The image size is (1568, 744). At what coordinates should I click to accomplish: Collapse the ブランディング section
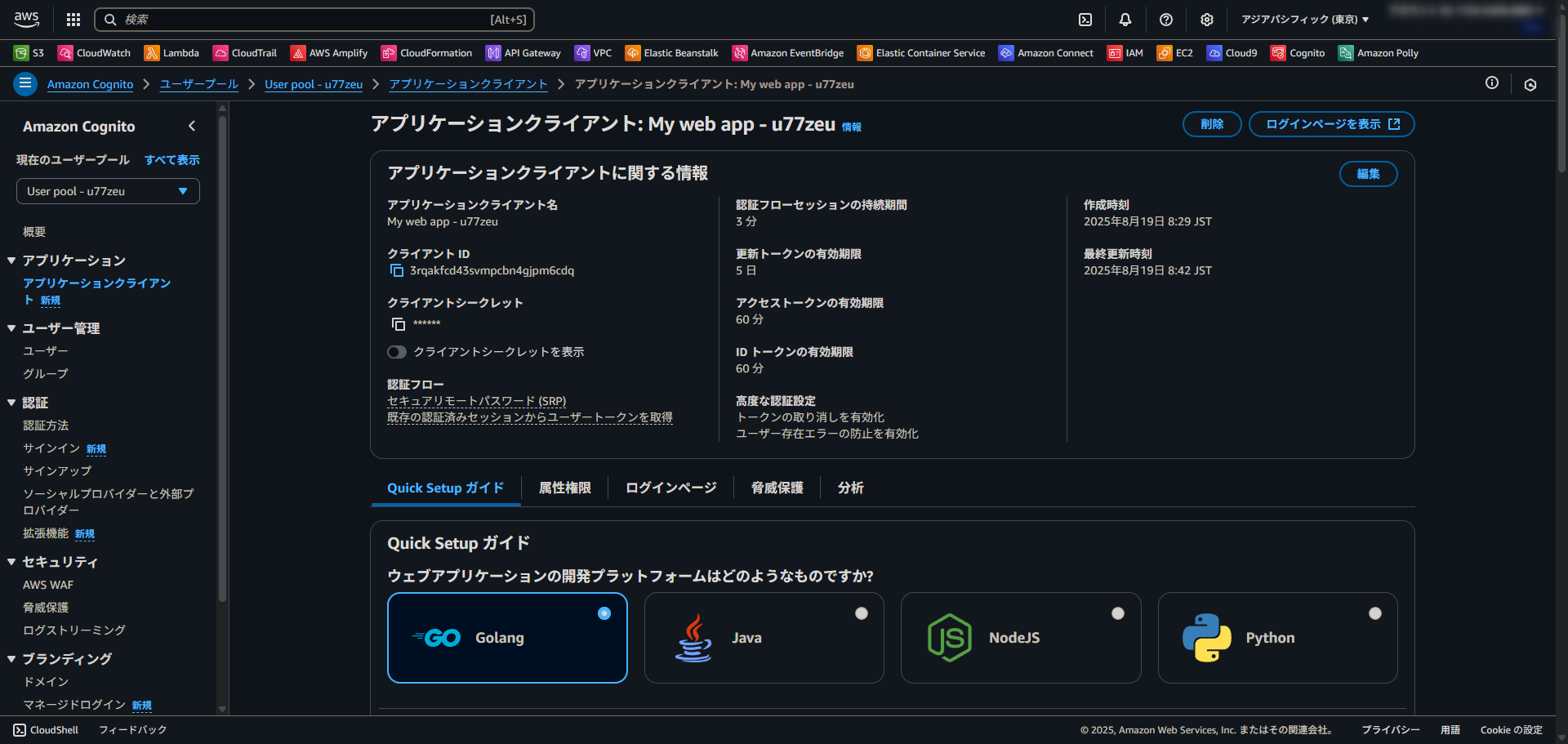(x=11, y=659)
